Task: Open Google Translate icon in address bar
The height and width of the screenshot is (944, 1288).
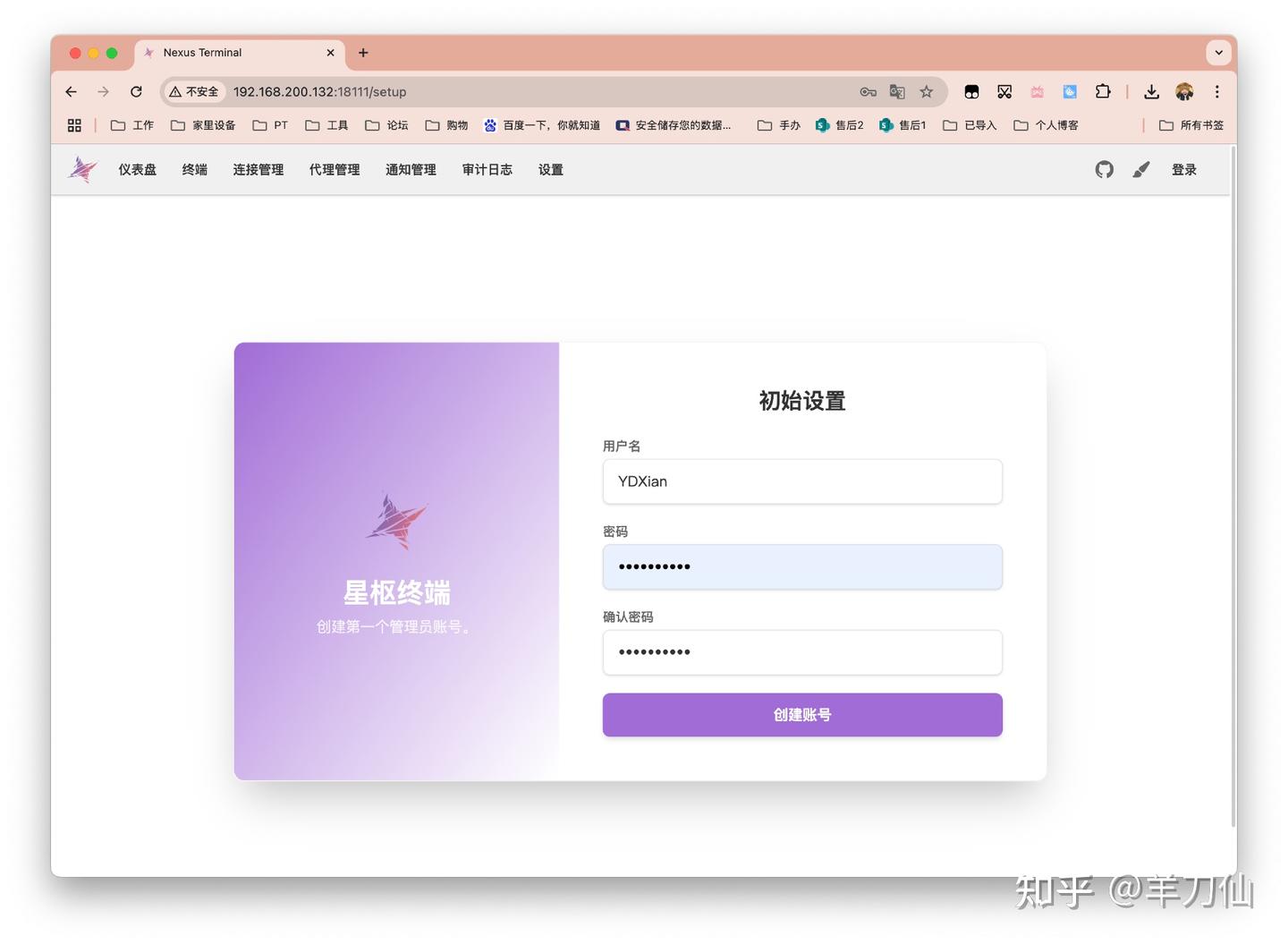Action: tap(897, 91)
